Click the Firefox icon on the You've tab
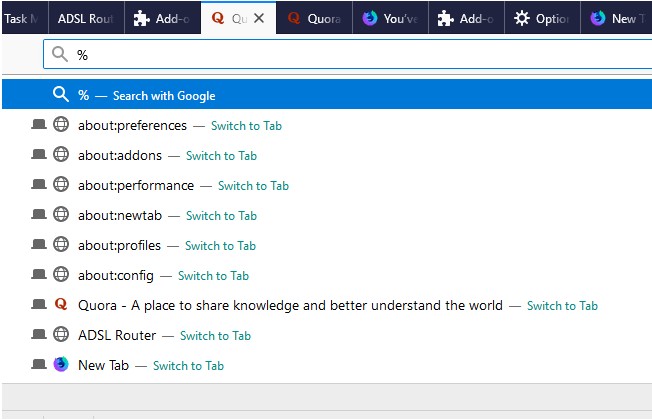652x420 pixels. tap(370, 18)
